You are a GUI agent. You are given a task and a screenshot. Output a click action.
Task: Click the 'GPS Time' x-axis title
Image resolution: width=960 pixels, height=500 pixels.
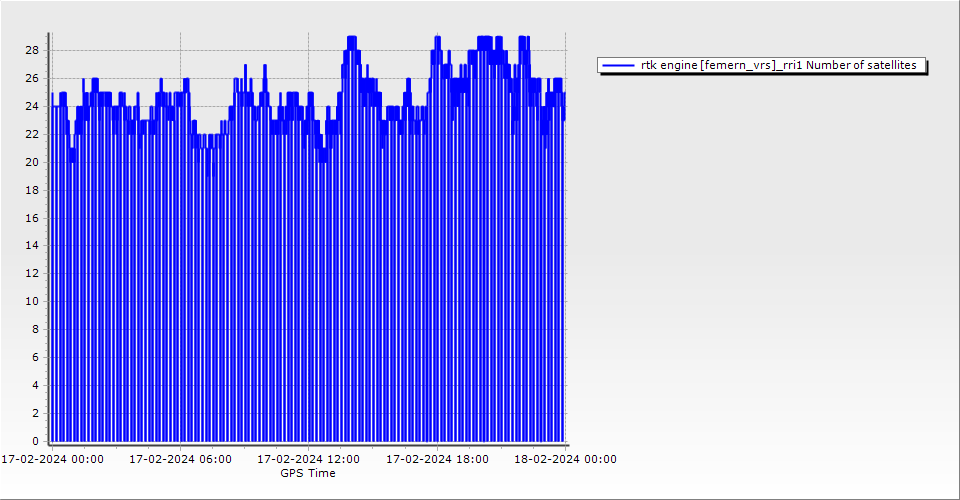tap(308, 473)
